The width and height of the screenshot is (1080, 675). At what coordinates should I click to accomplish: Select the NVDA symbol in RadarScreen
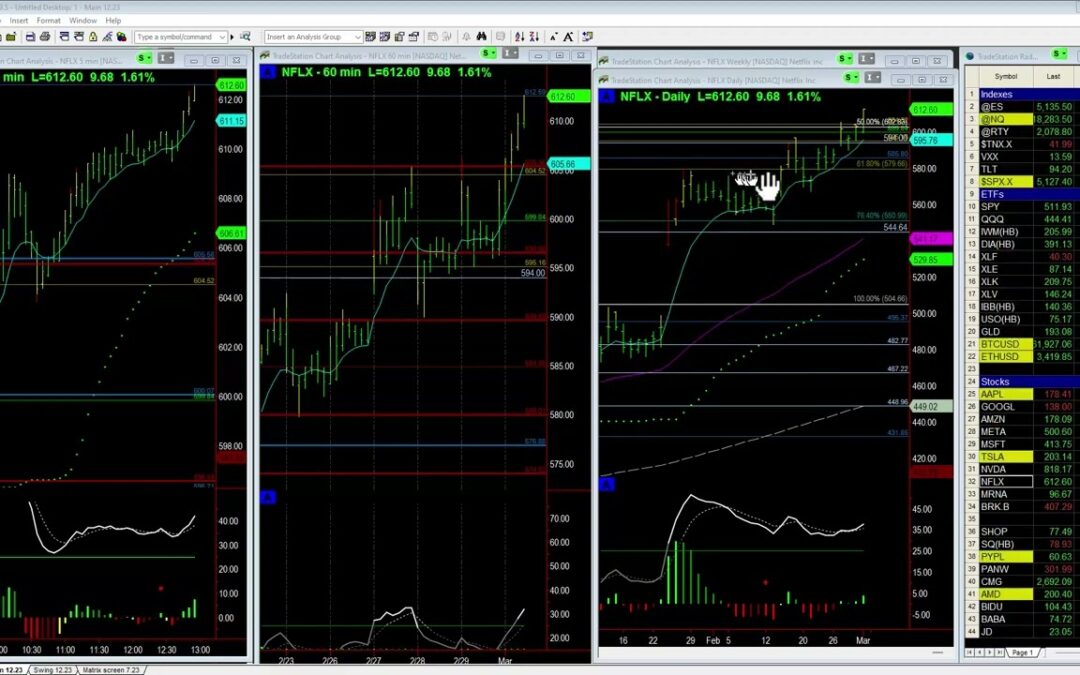point(1006,469)
